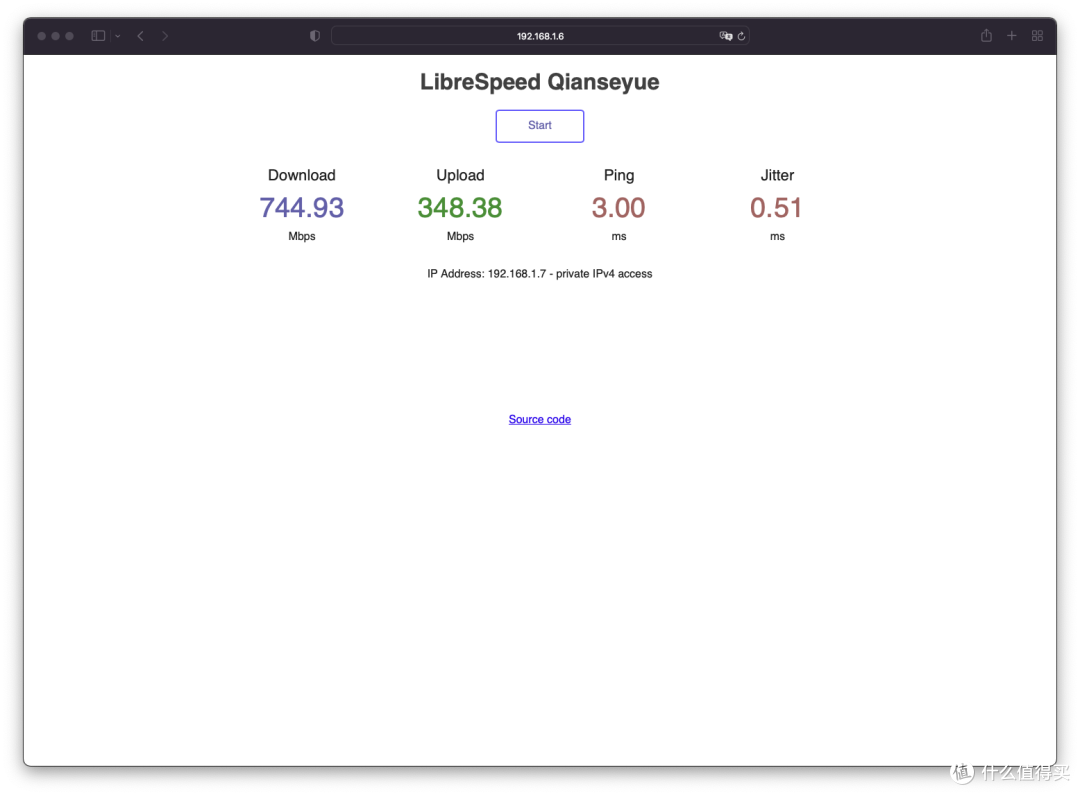Click the IP Address 192.168.1.7 text
The width and height of the screenshot is (1080, 795).
[x=539, y=274]
